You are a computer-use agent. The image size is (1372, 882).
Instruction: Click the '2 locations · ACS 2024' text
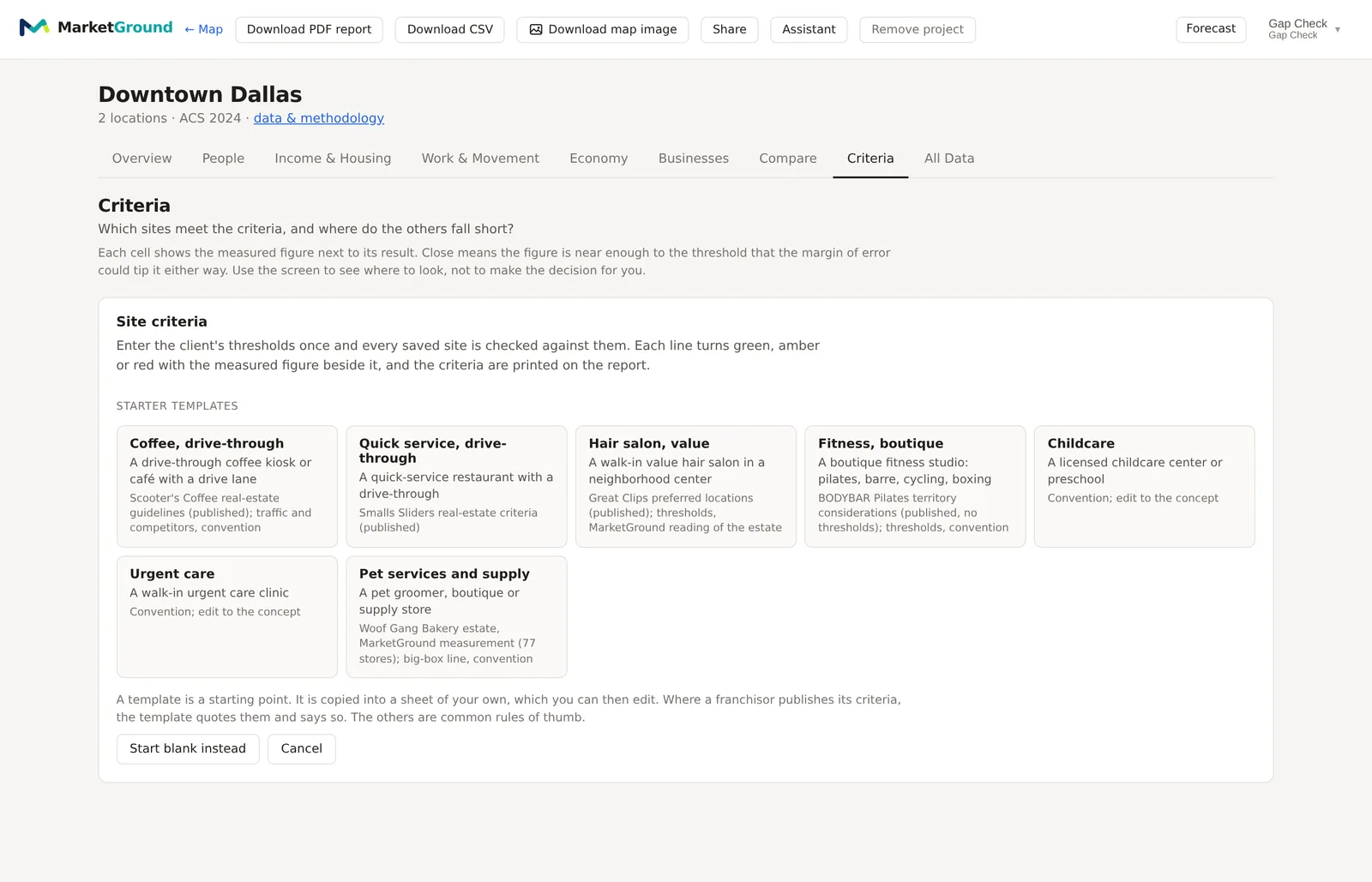tap(170, 118)
